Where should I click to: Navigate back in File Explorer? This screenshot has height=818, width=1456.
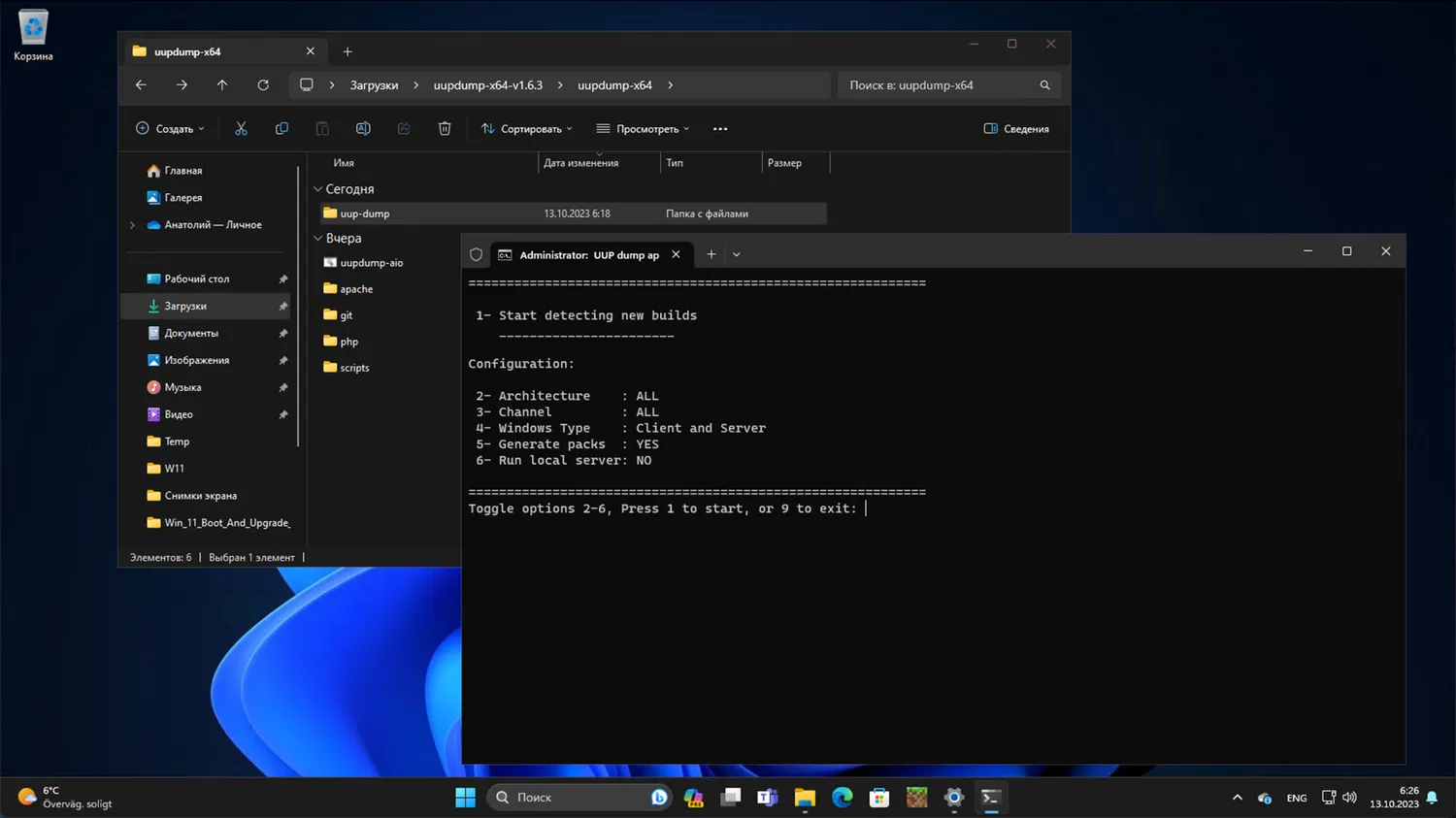pos(141,85)
